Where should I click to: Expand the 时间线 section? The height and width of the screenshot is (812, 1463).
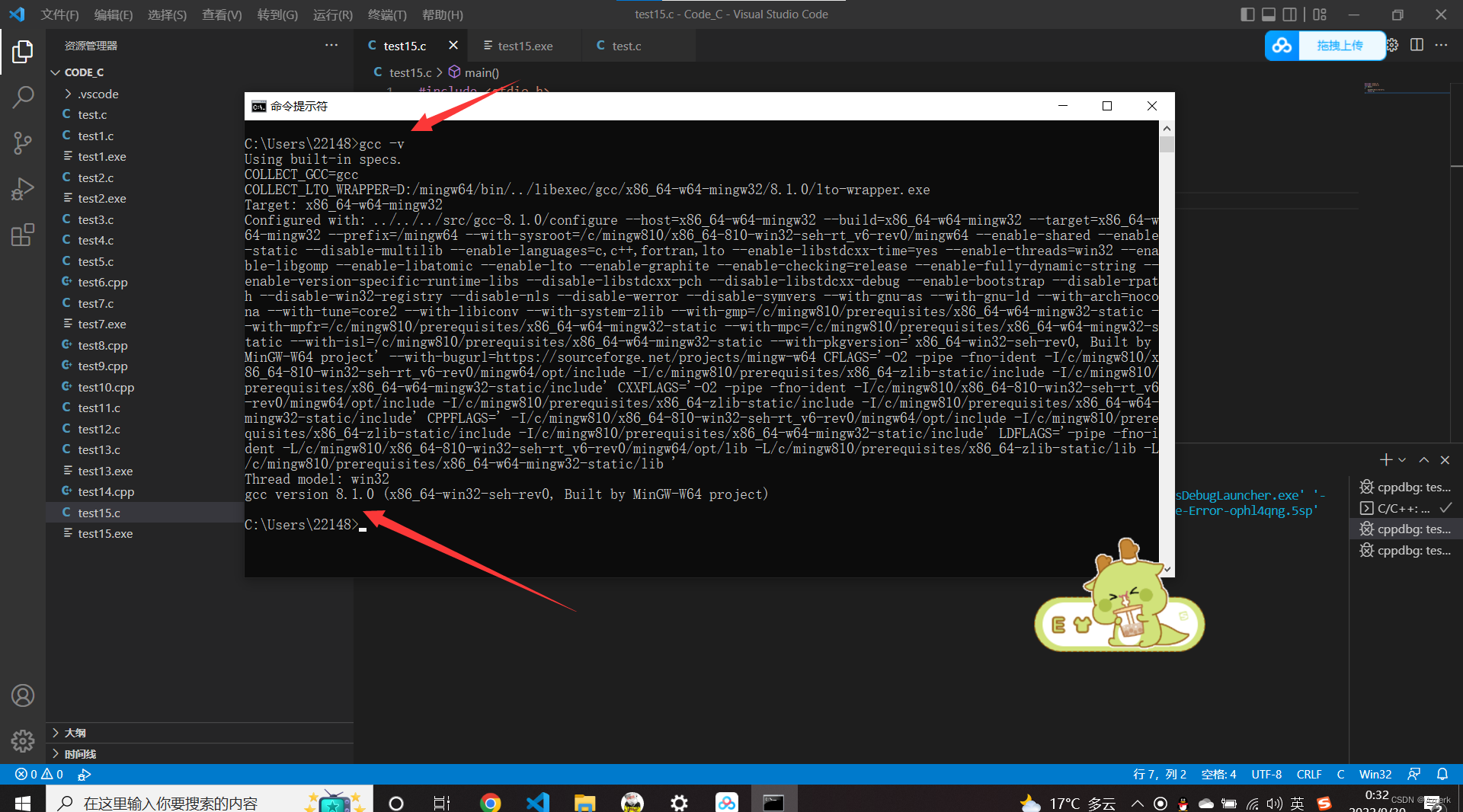[75, 753]
